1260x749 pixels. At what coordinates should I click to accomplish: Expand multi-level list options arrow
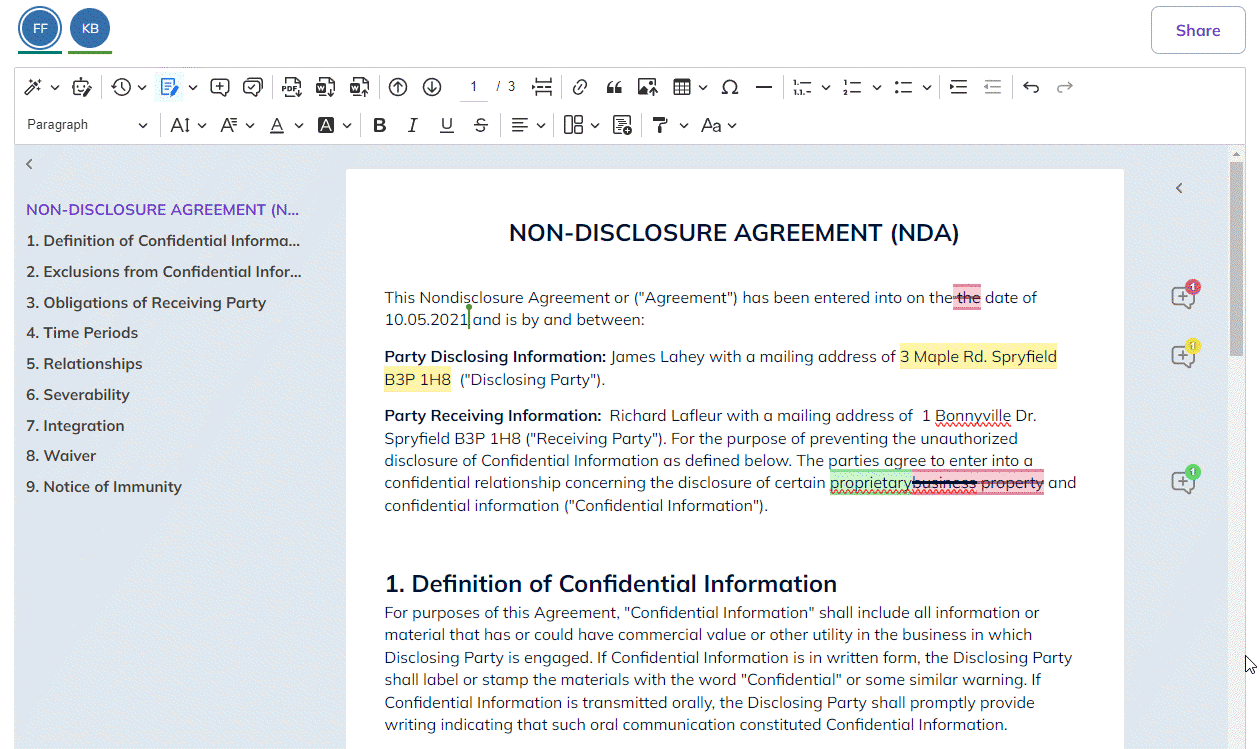coord(826,88)
